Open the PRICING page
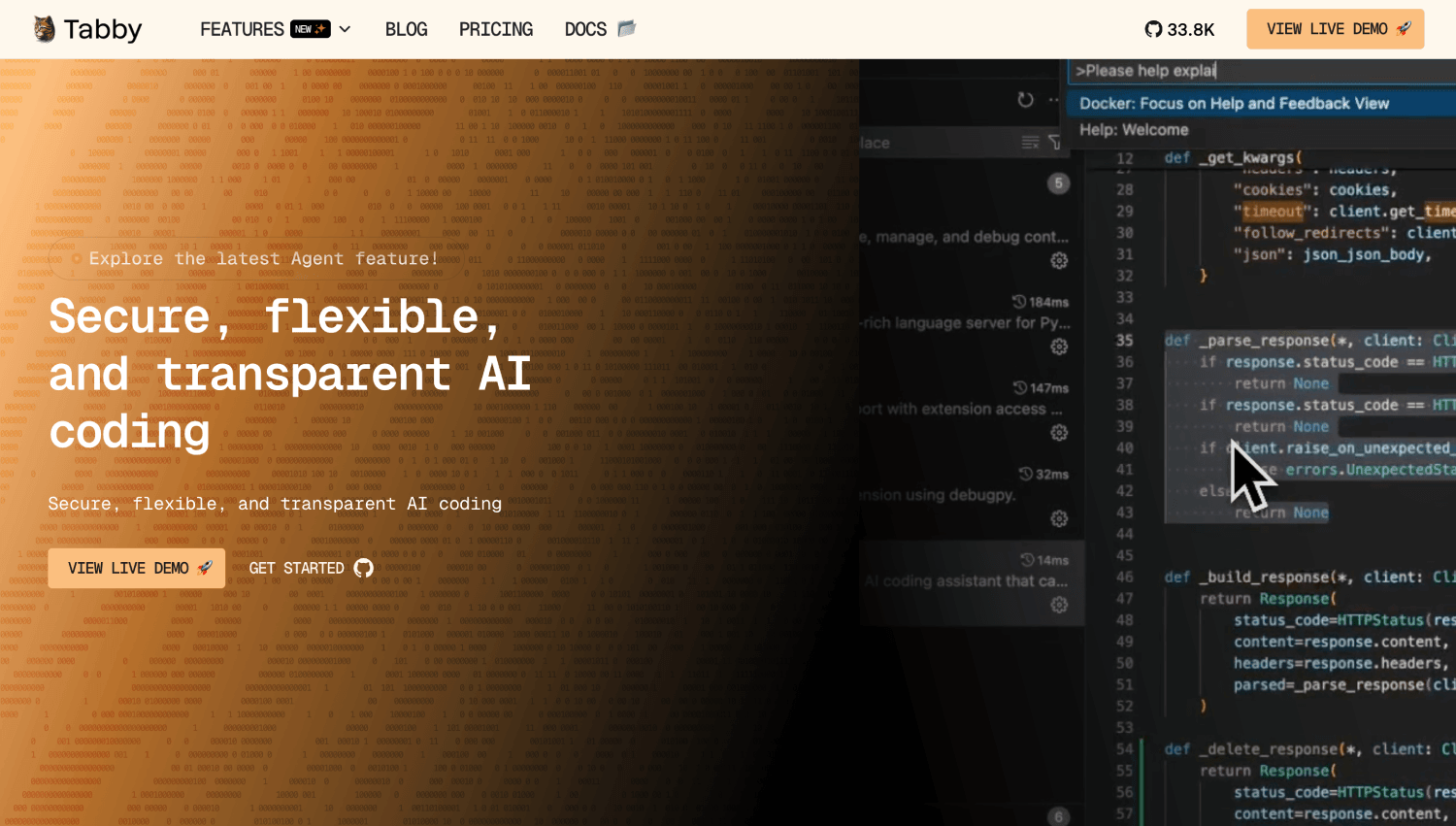 click(496, 29)
